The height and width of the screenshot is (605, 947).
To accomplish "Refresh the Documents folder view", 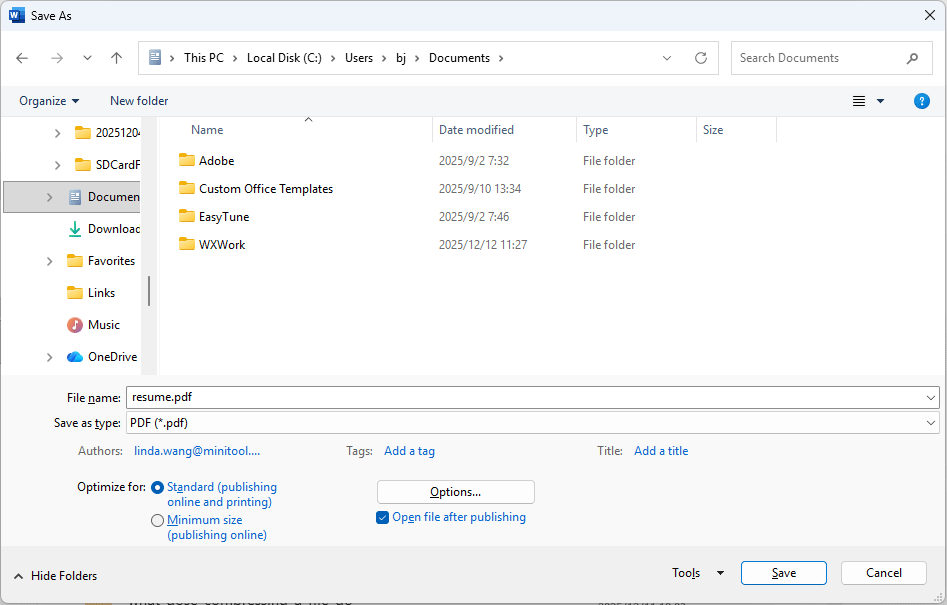I will point(700,58).
